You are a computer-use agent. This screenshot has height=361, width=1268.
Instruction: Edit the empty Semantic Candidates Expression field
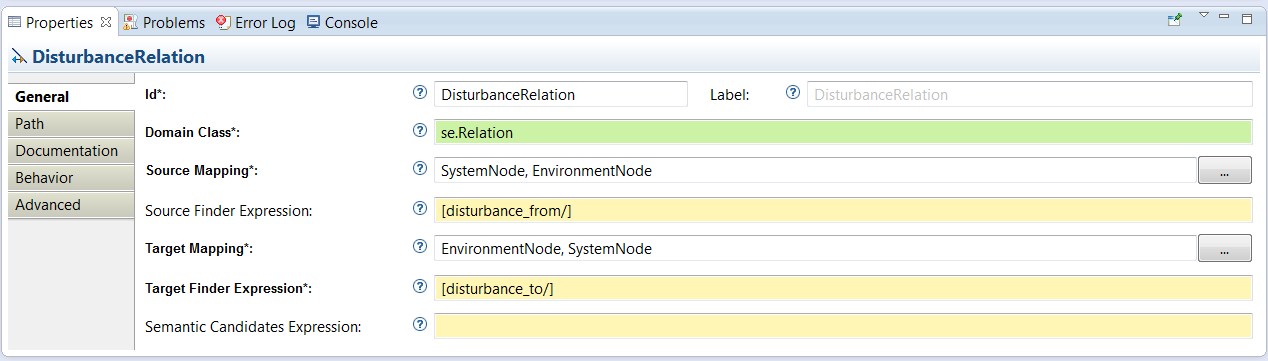[x=843, y=326]
